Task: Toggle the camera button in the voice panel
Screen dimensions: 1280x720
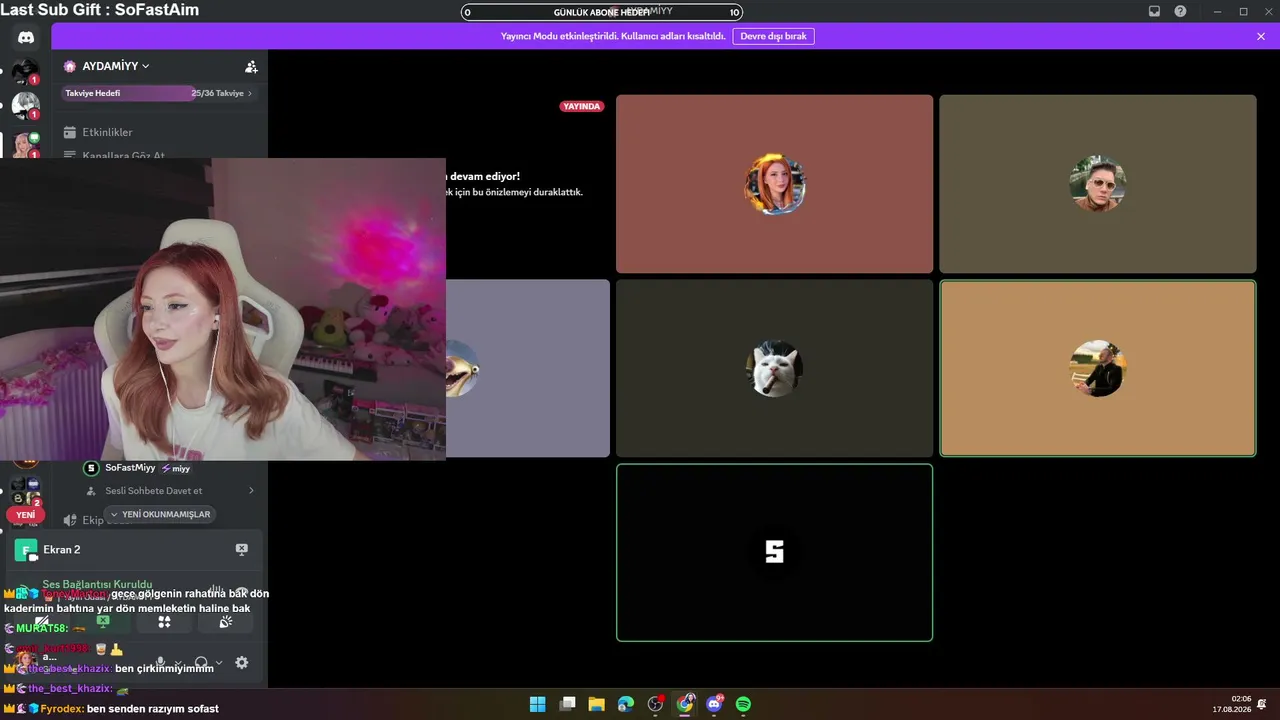Action: coord(41,621)
